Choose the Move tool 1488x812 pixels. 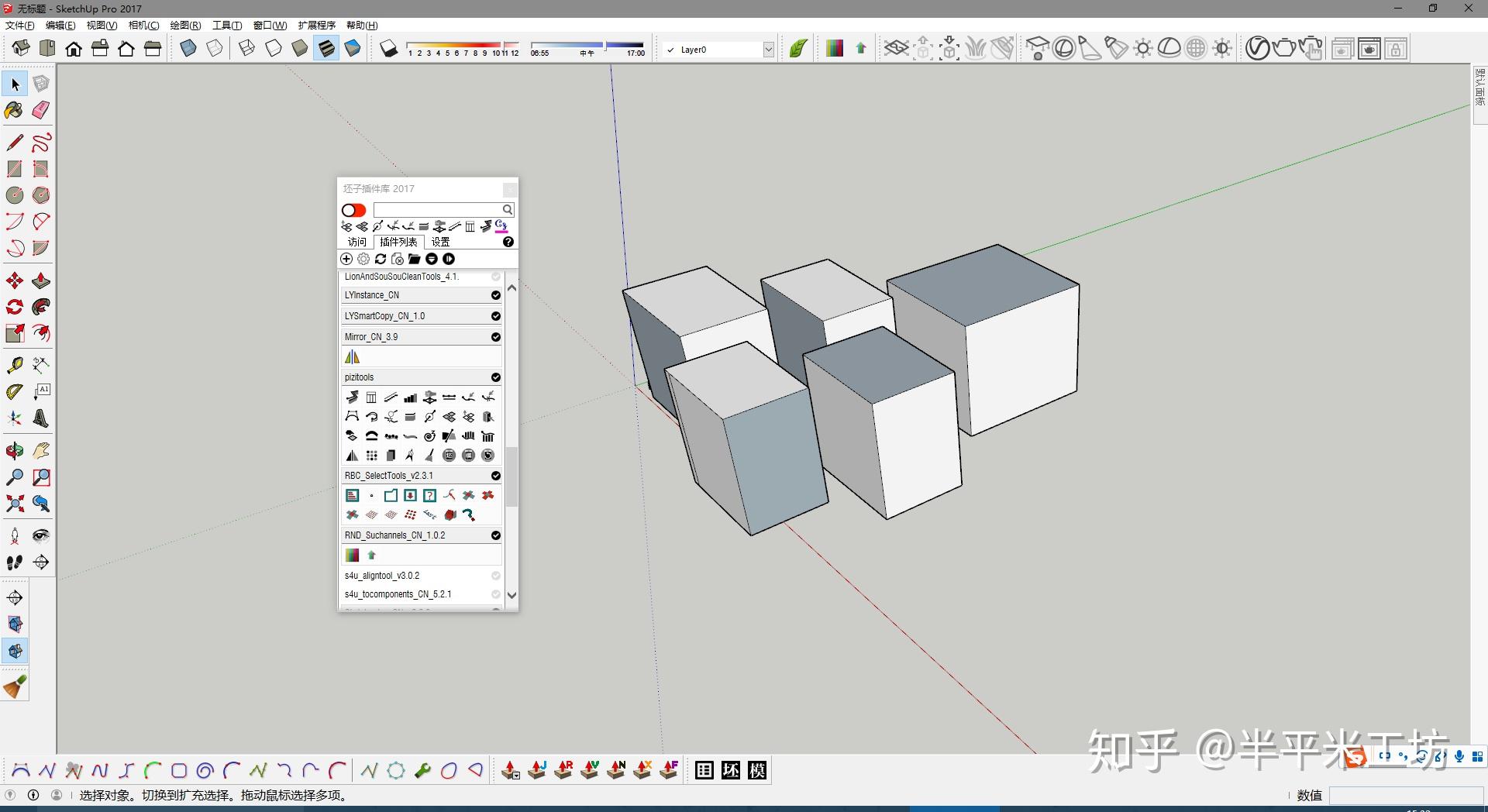[14, 280]
